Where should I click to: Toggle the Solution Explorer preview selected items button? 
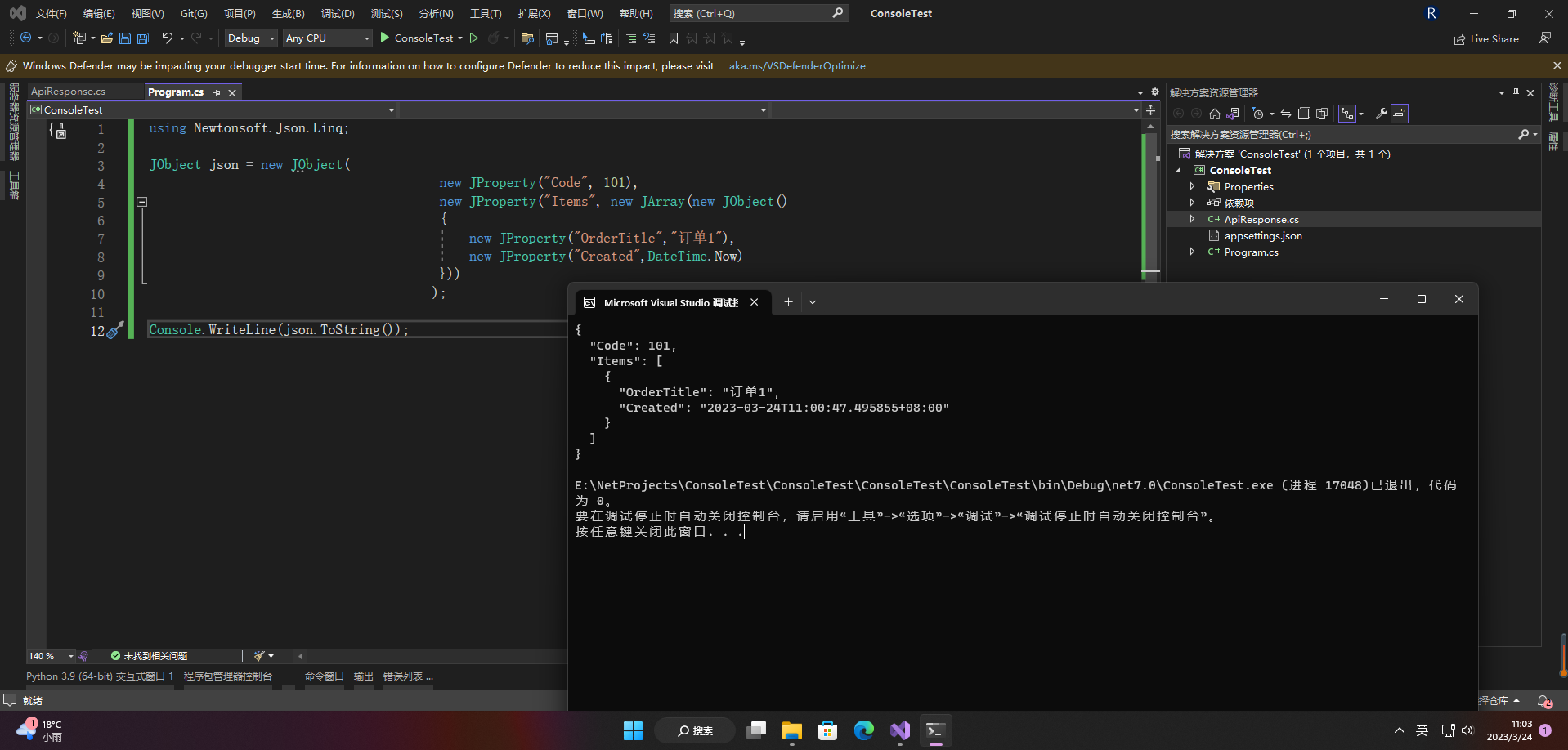(x=1400, y=114)
